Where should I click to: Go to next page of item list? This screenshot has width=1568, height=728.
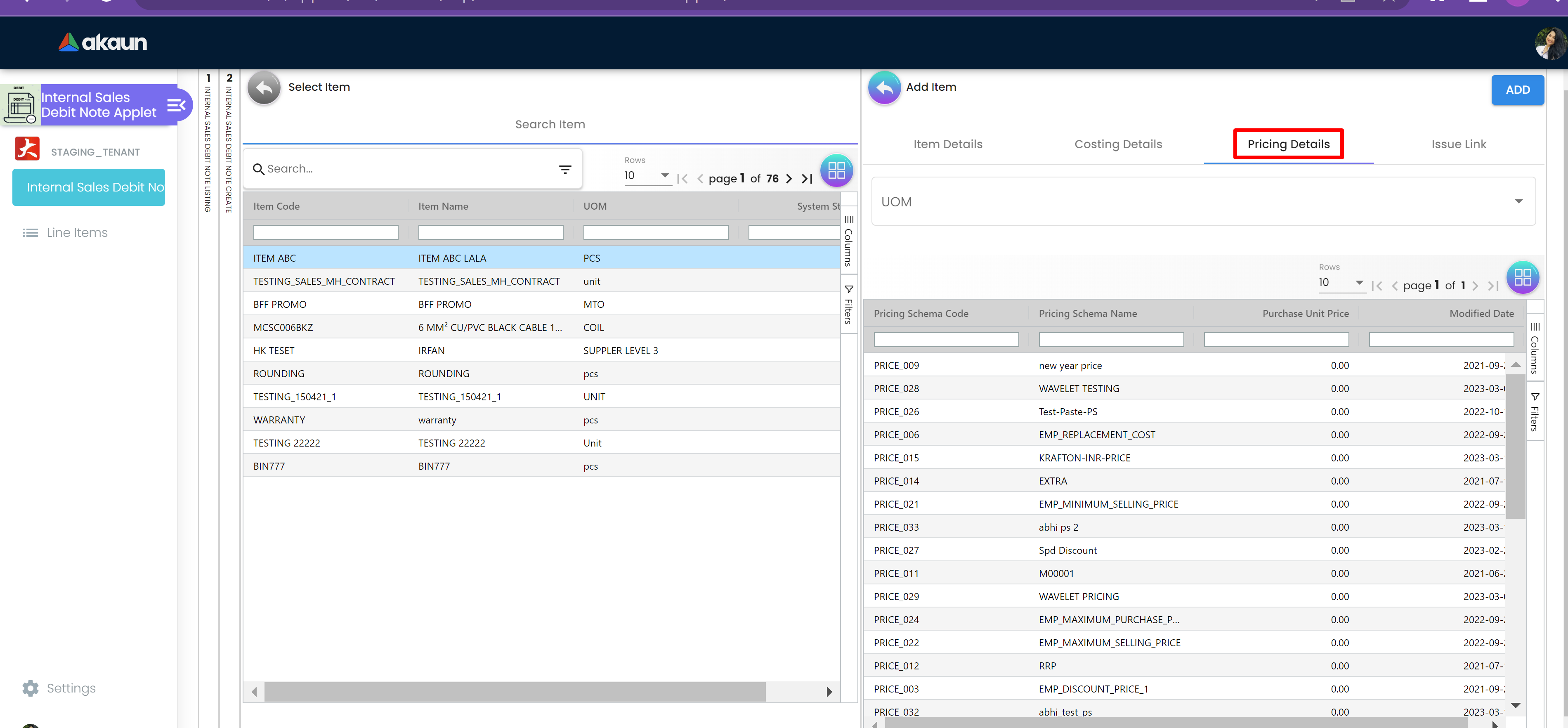789,179
